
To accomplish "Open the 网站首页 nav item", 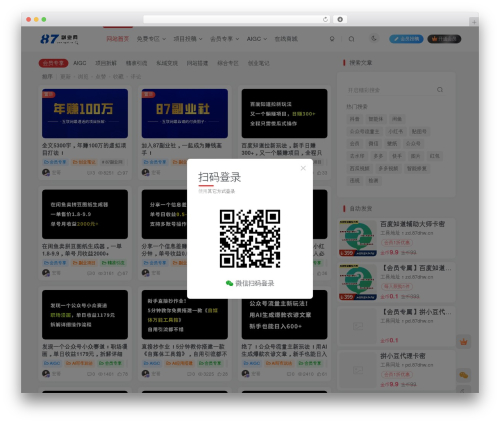I will [x=117, y=39].
